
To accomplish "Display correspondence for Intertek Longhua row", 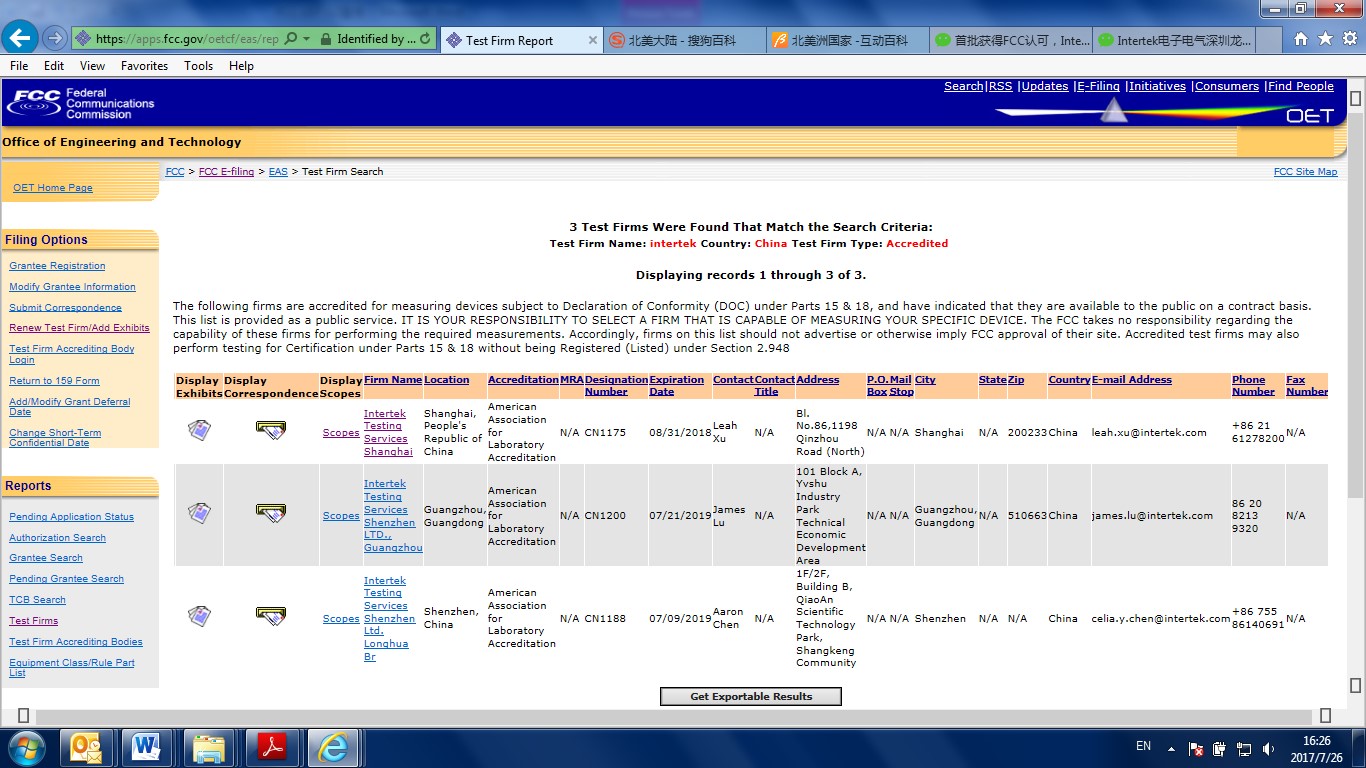I will click(270, 616).
